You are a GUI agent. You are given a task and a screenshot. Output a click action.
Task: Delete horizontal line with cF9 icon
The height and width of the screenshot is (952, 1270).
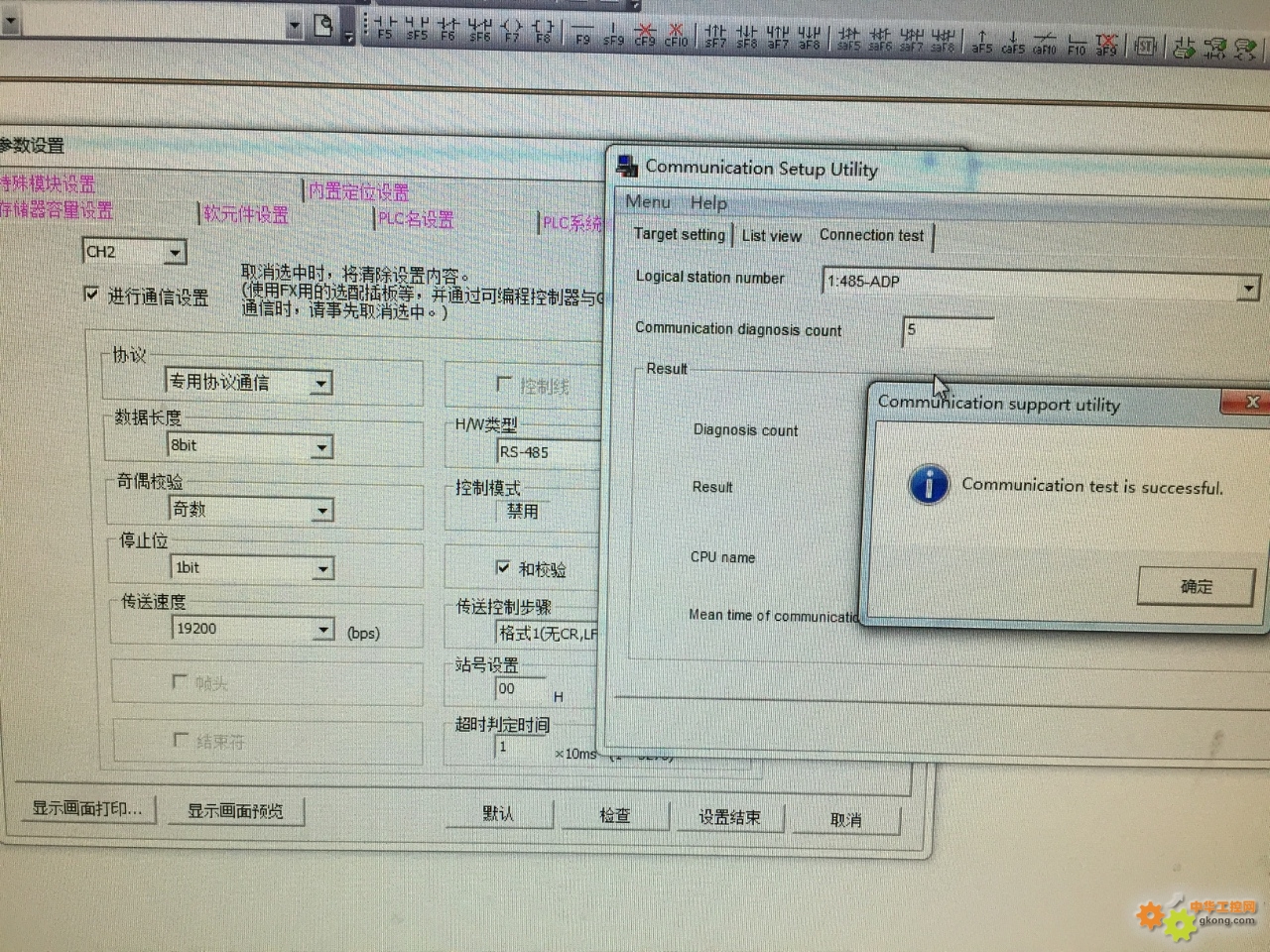645,34
